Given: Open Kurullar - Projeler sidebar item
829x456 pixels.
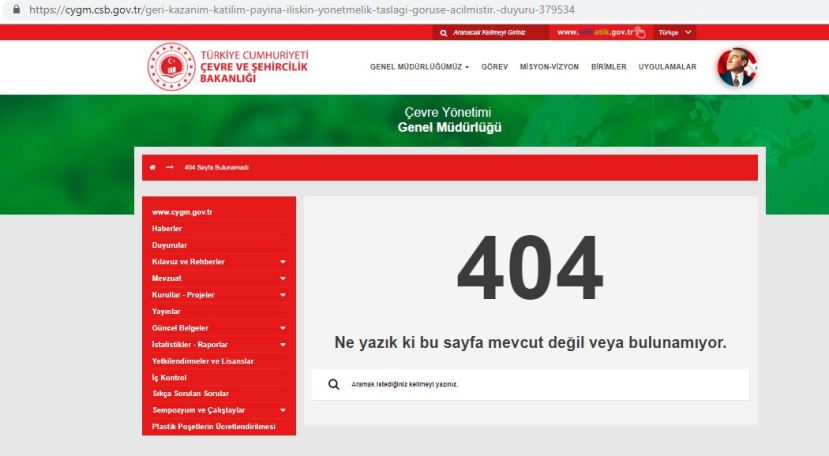Looking at the screenshot, I should pyautogui.click(x=183, y=295).
